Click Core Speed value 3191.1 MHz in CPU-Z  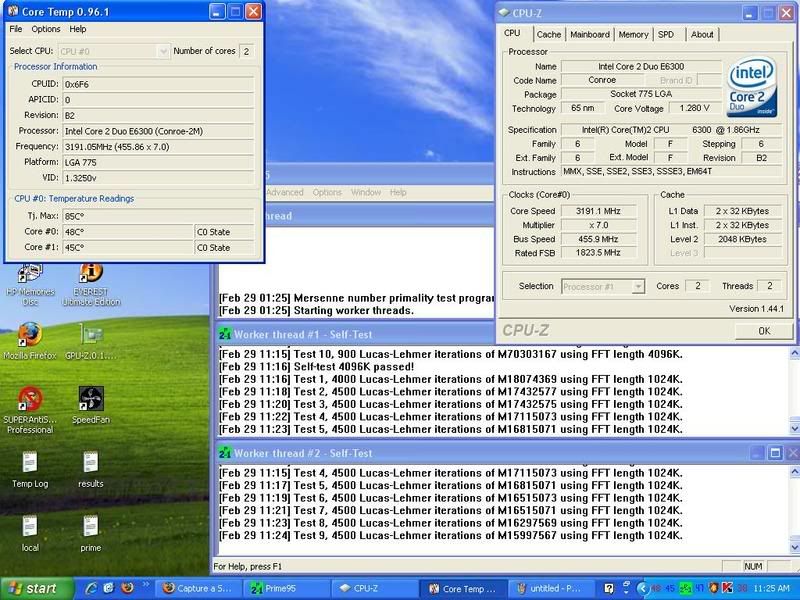[598, 211]
